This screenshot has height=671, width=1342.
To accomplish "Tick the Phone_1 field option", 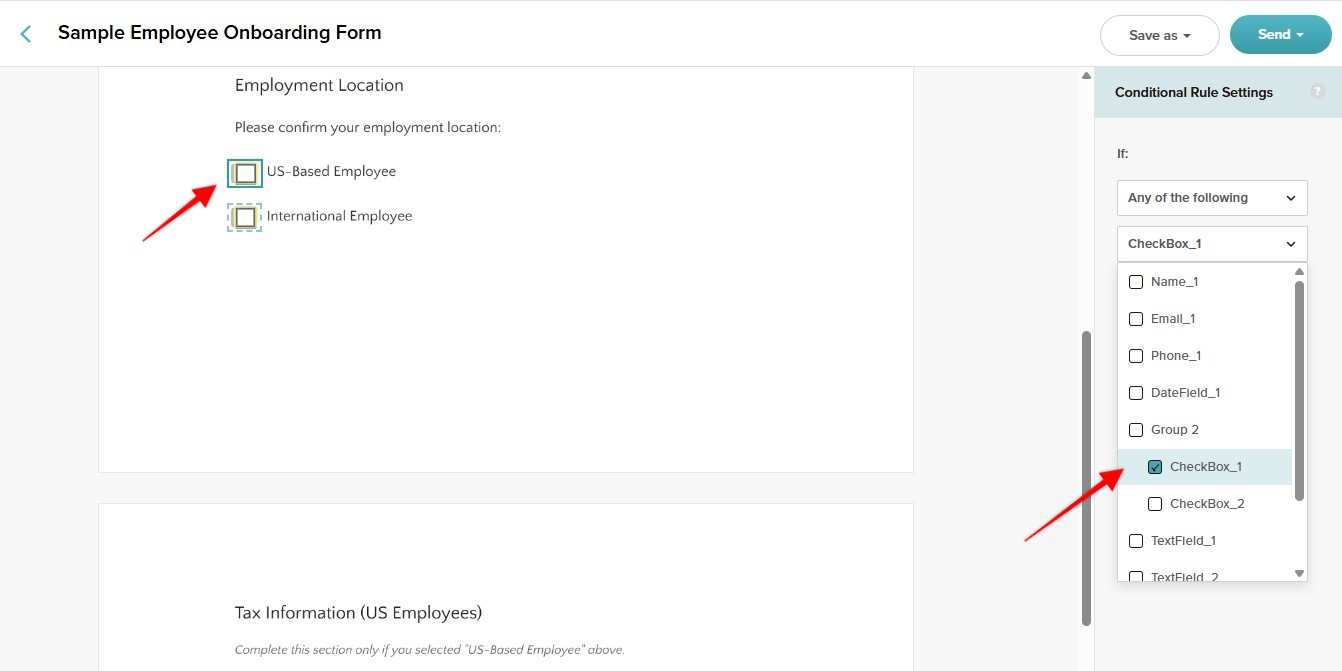I will [1136, 356].
